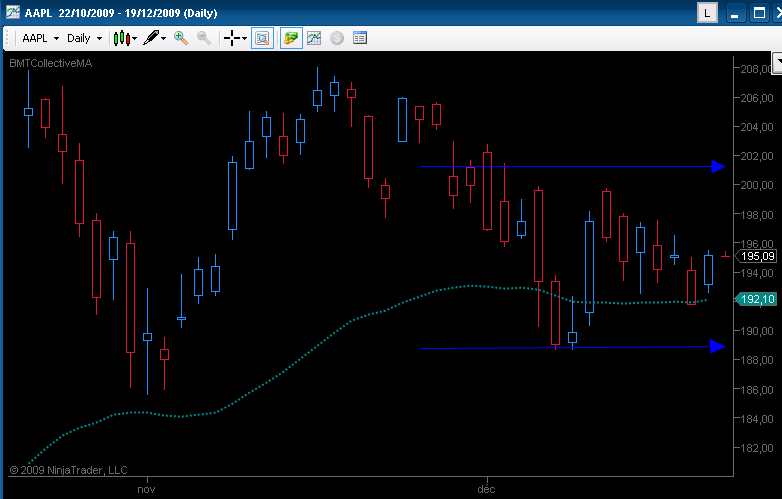Click the greyed zoom out magnifier icon
Image resolution: width=782 pixels, height=499 pixels.
(203, 38)
